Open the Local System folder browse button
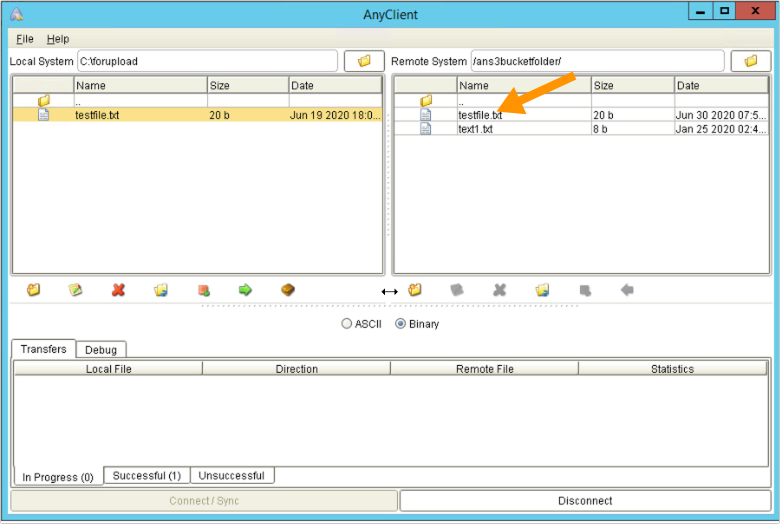 click(364, 61)
